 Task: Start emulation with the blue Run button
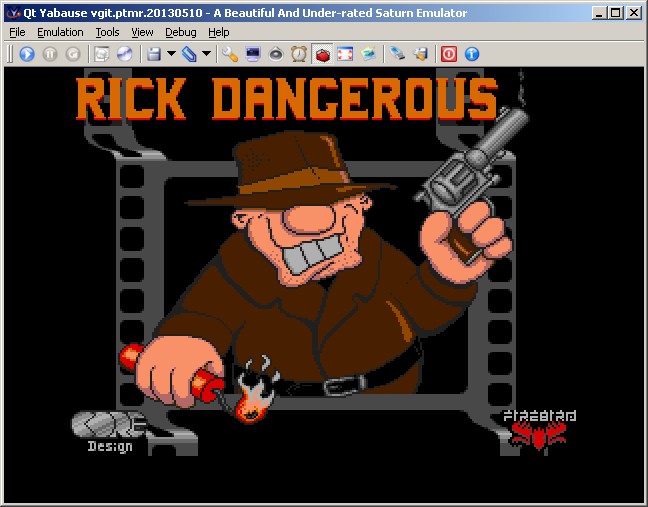point(27,54)
